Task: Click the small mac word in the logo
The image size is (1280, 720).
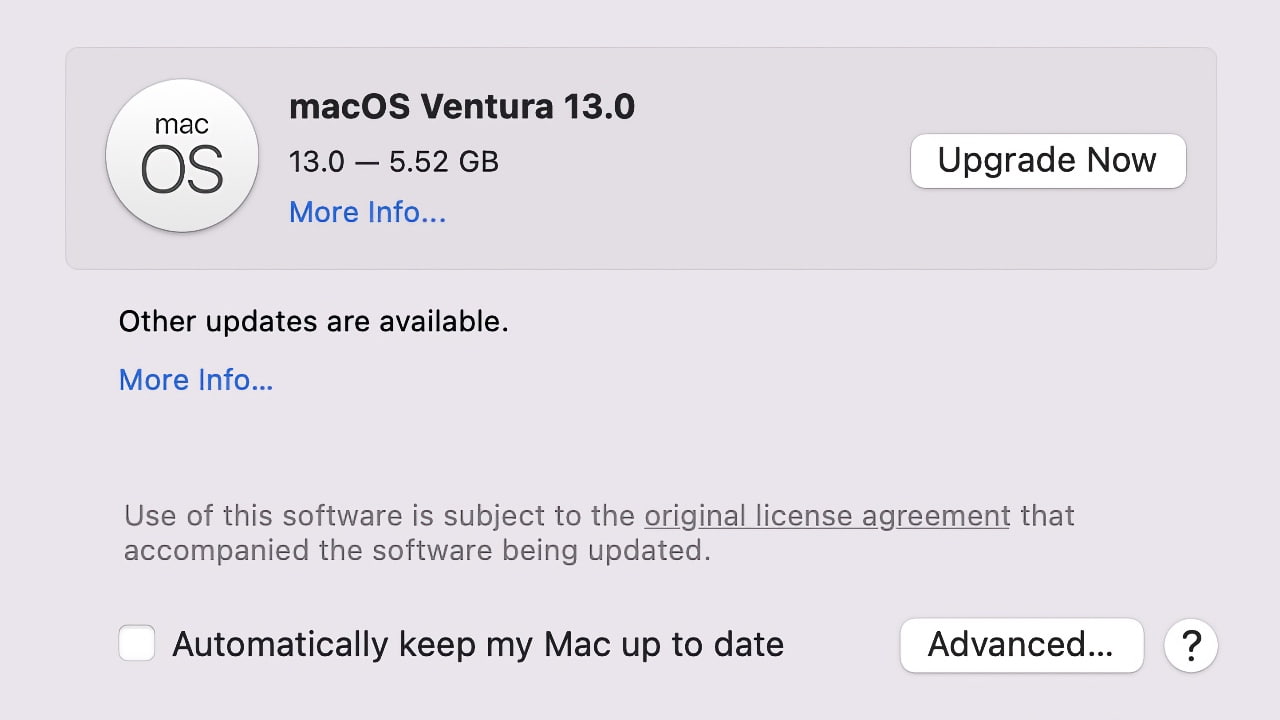Action: [x=182, y=125]
